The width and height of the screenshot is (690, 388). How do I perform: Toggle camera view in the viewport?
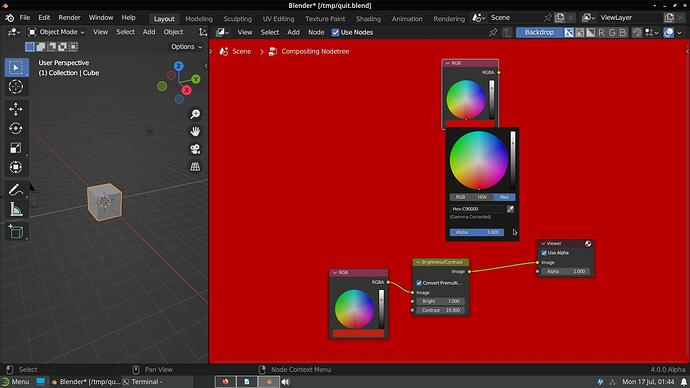coord(195,149)
